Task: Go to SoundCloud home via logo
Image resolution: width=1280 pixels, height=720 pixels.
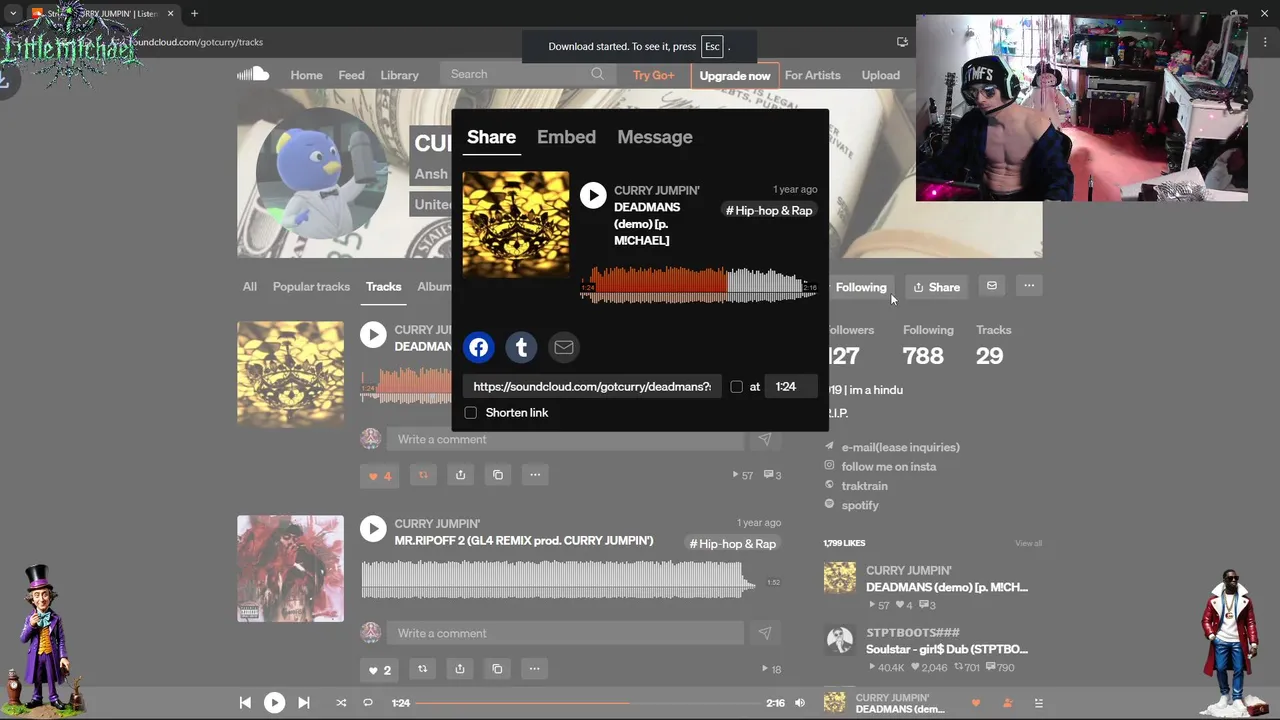Action: tap(253, 74)
